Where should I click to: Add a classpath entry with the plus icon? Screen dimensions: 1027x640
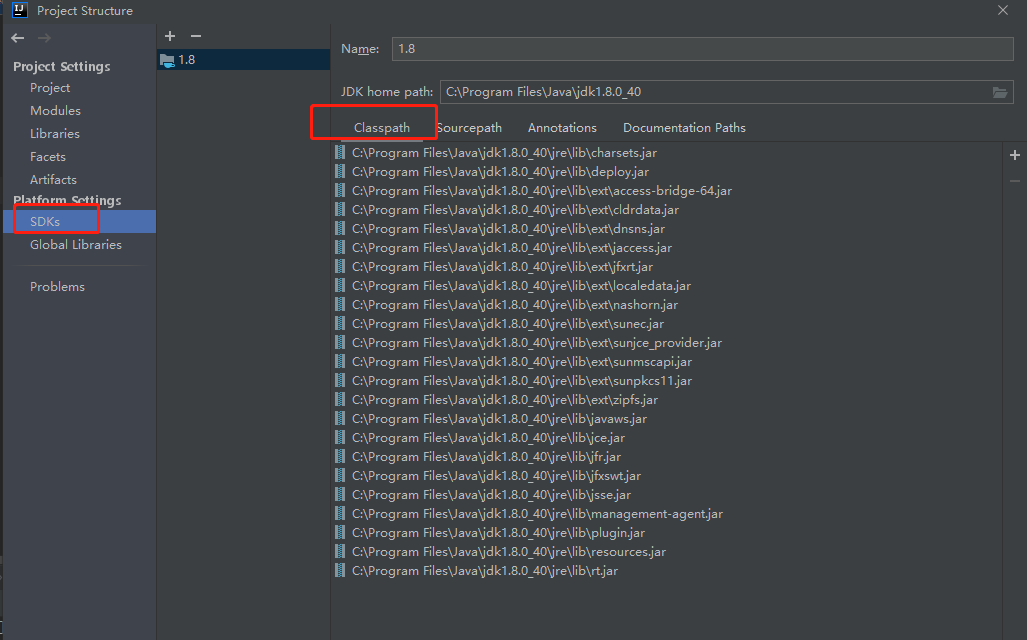coord(1014,155)
